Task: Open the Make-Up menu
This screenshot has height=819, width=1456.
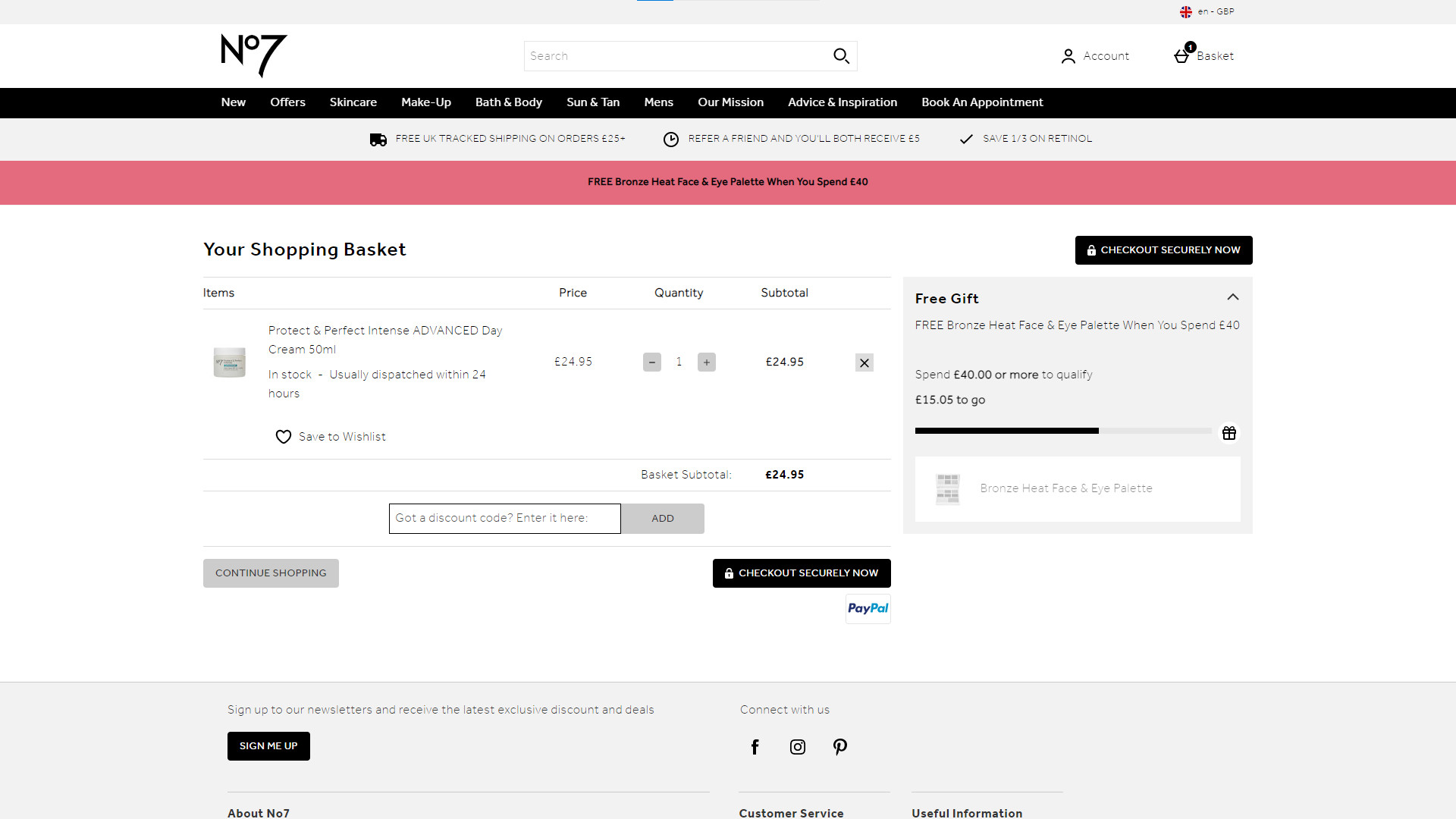Action: click(x=426, y=102)
